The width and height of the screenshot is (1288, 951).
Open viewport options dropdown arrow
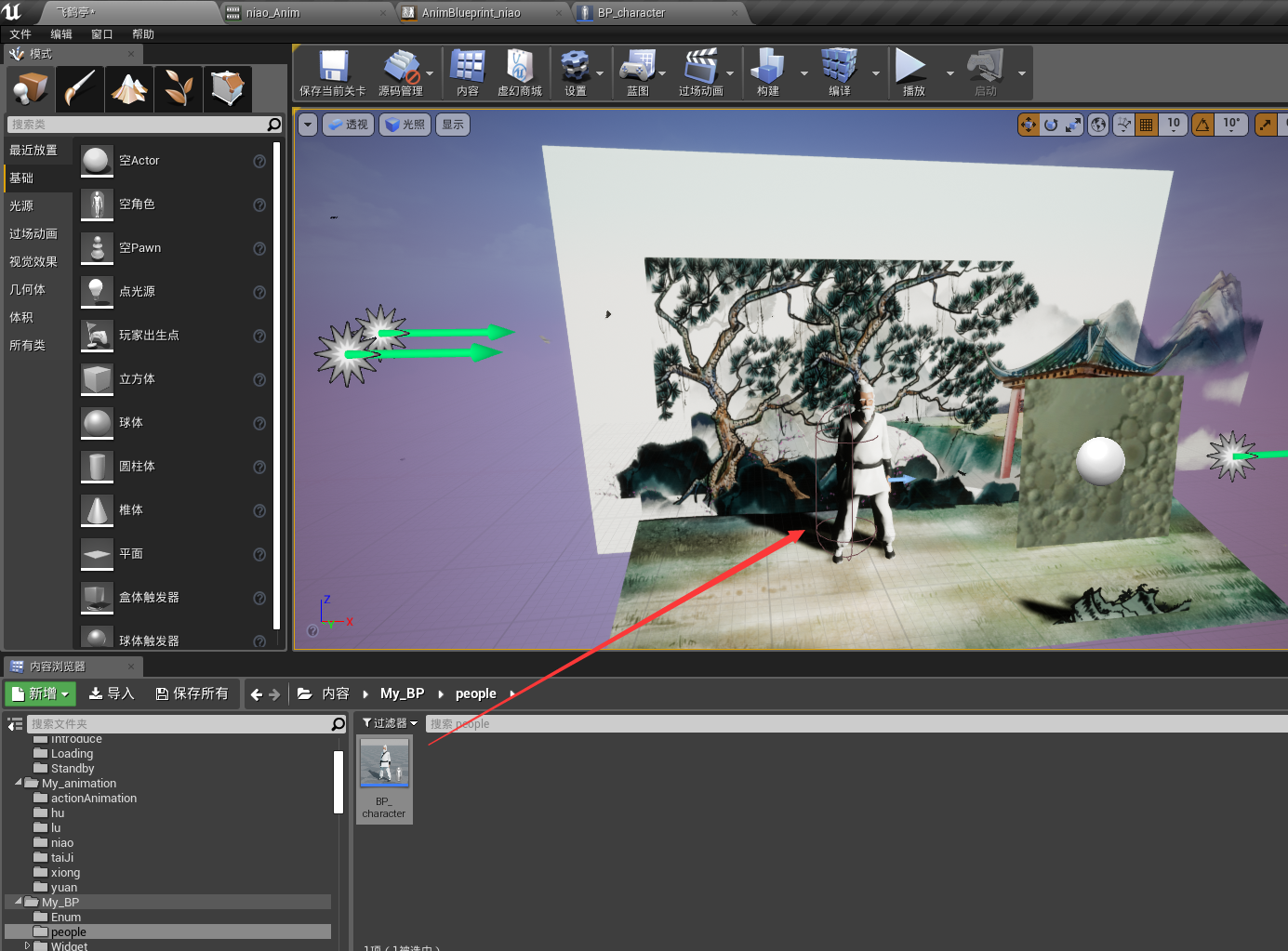click(308, 125)
